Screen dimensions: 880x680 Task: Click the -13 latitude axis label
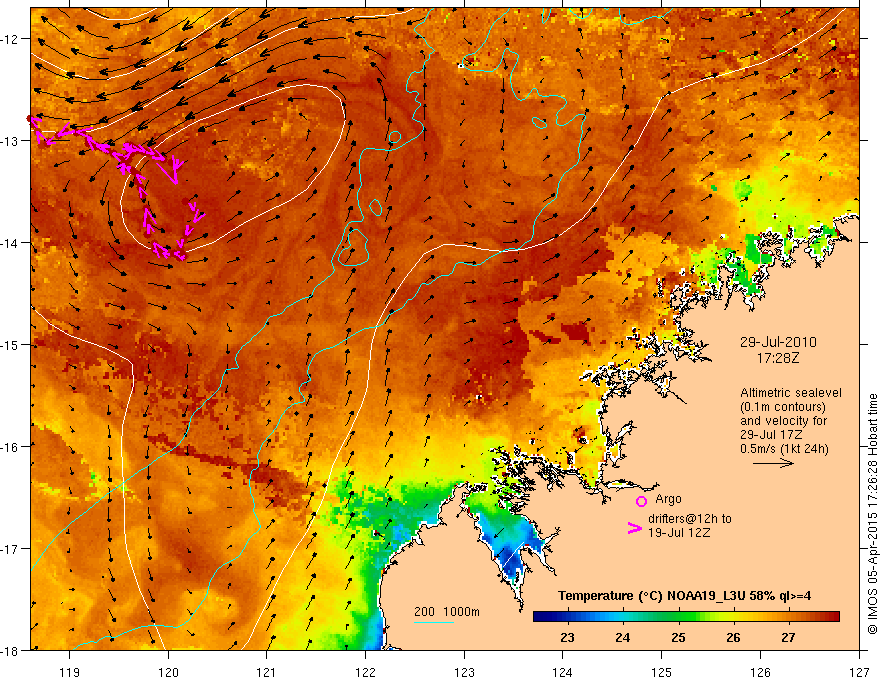[10, 141]
